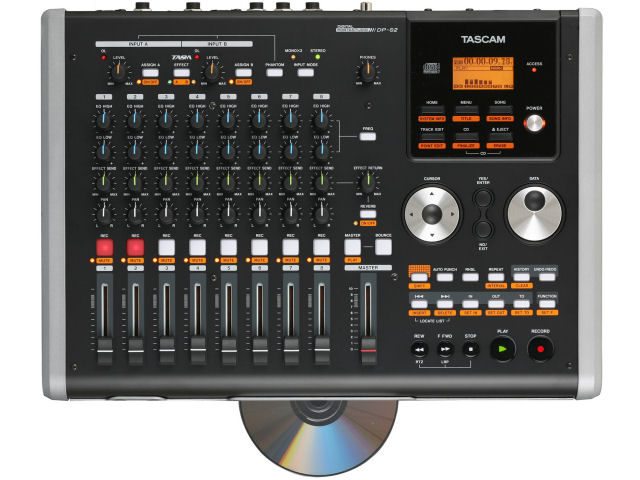Tap the MASTER button beside BOUNCE
Image resolution: width=640 pixels, height=480 pixels.
pyautogui.click(x=352, y=247)
